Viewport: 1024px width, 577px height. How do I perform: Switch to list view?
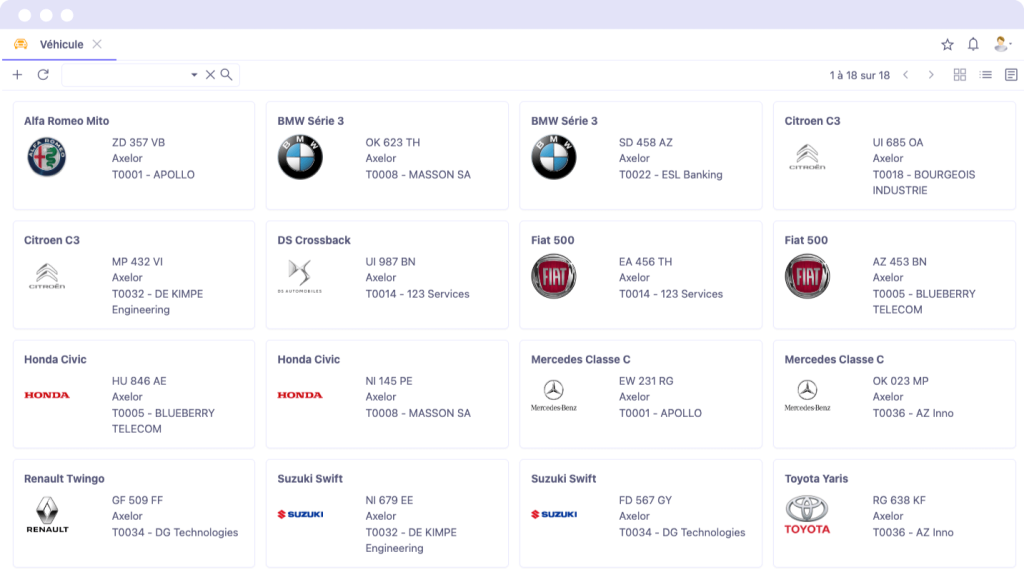click(x=985, y=75)
